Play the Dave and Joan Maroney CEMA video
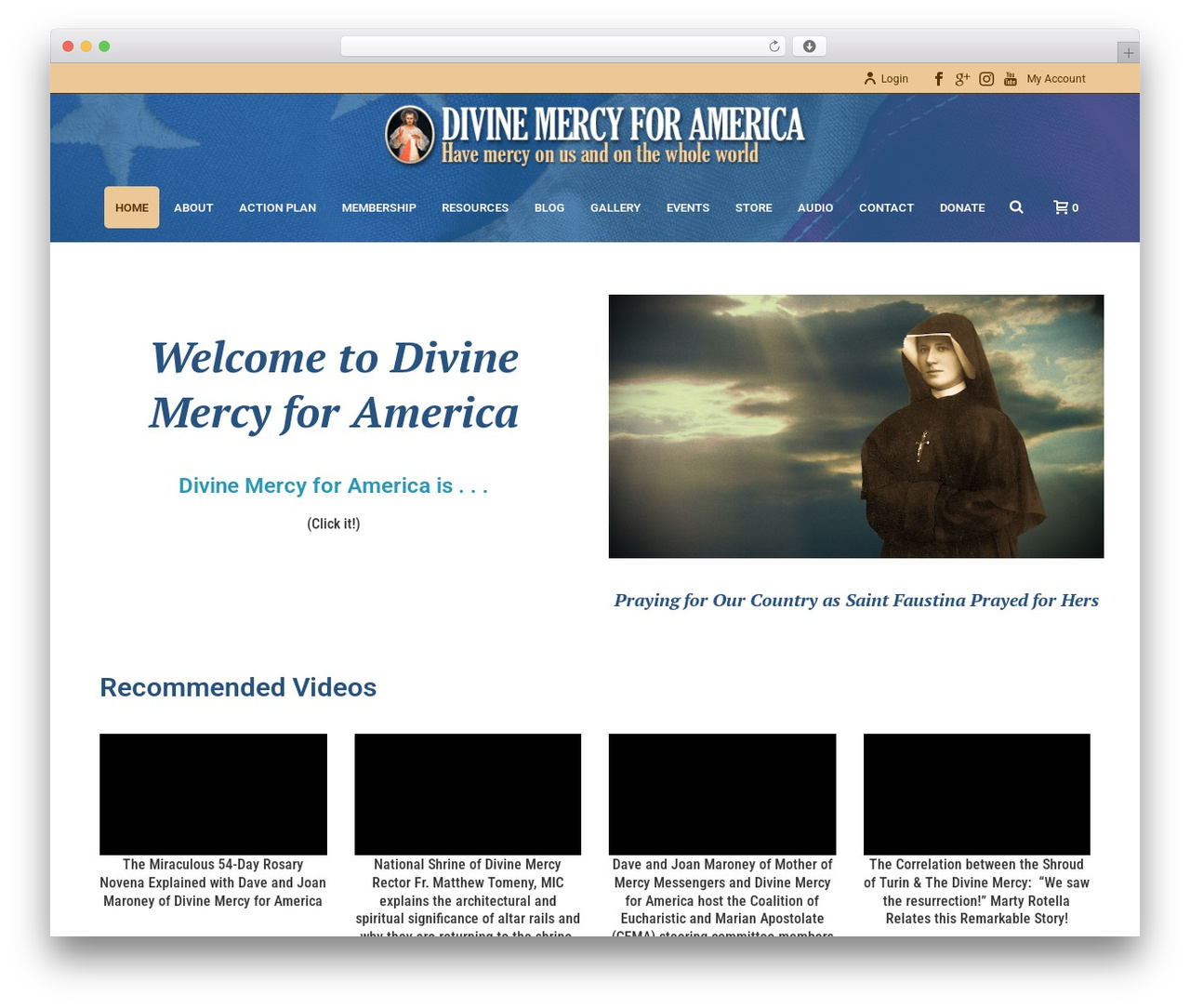Image resolution: width=1190 pixels, height=1008 pixels. [x=722, y=794]
